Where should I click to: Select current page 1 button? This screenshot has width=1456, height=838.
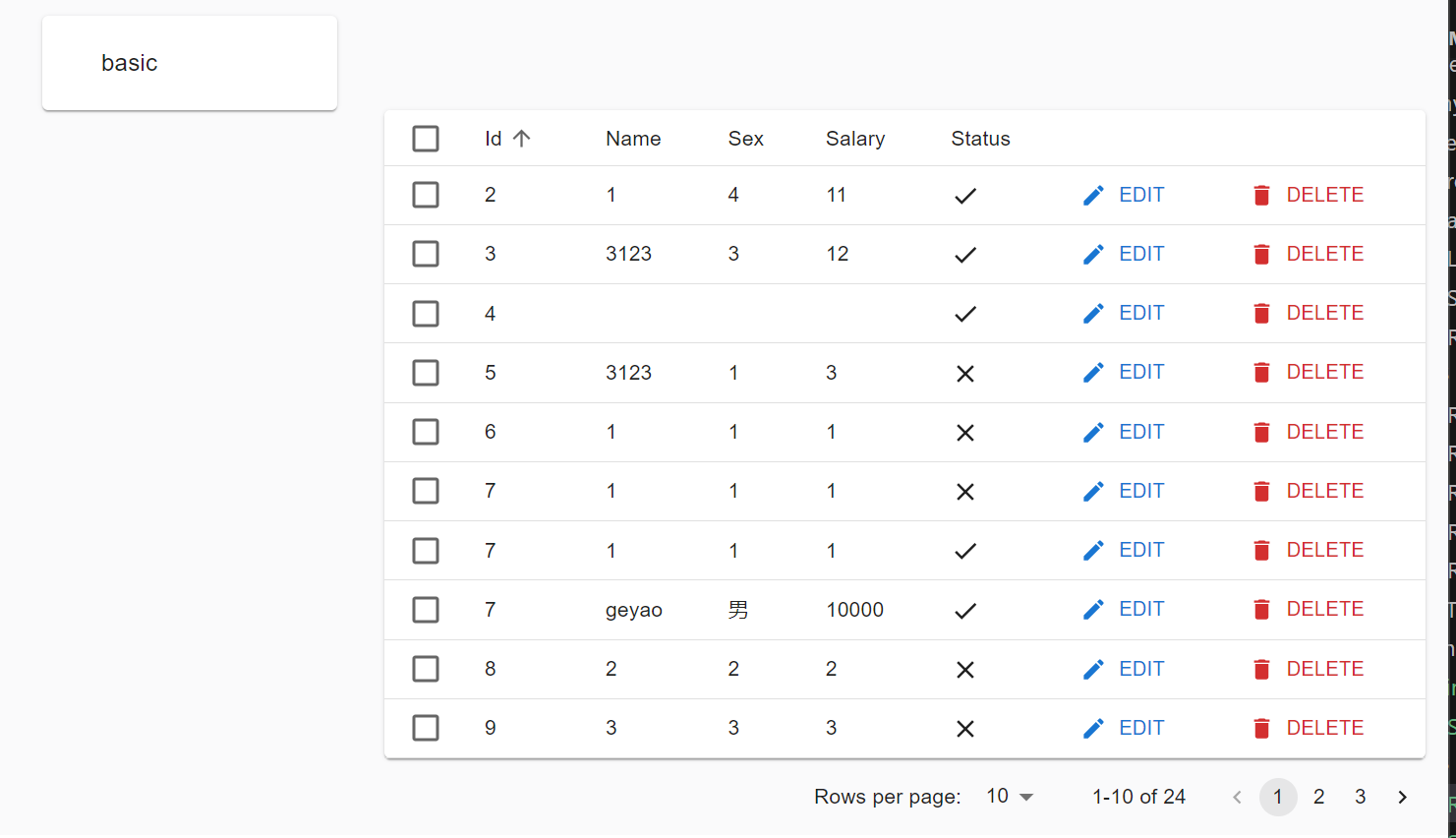(x=1278, y=797)
